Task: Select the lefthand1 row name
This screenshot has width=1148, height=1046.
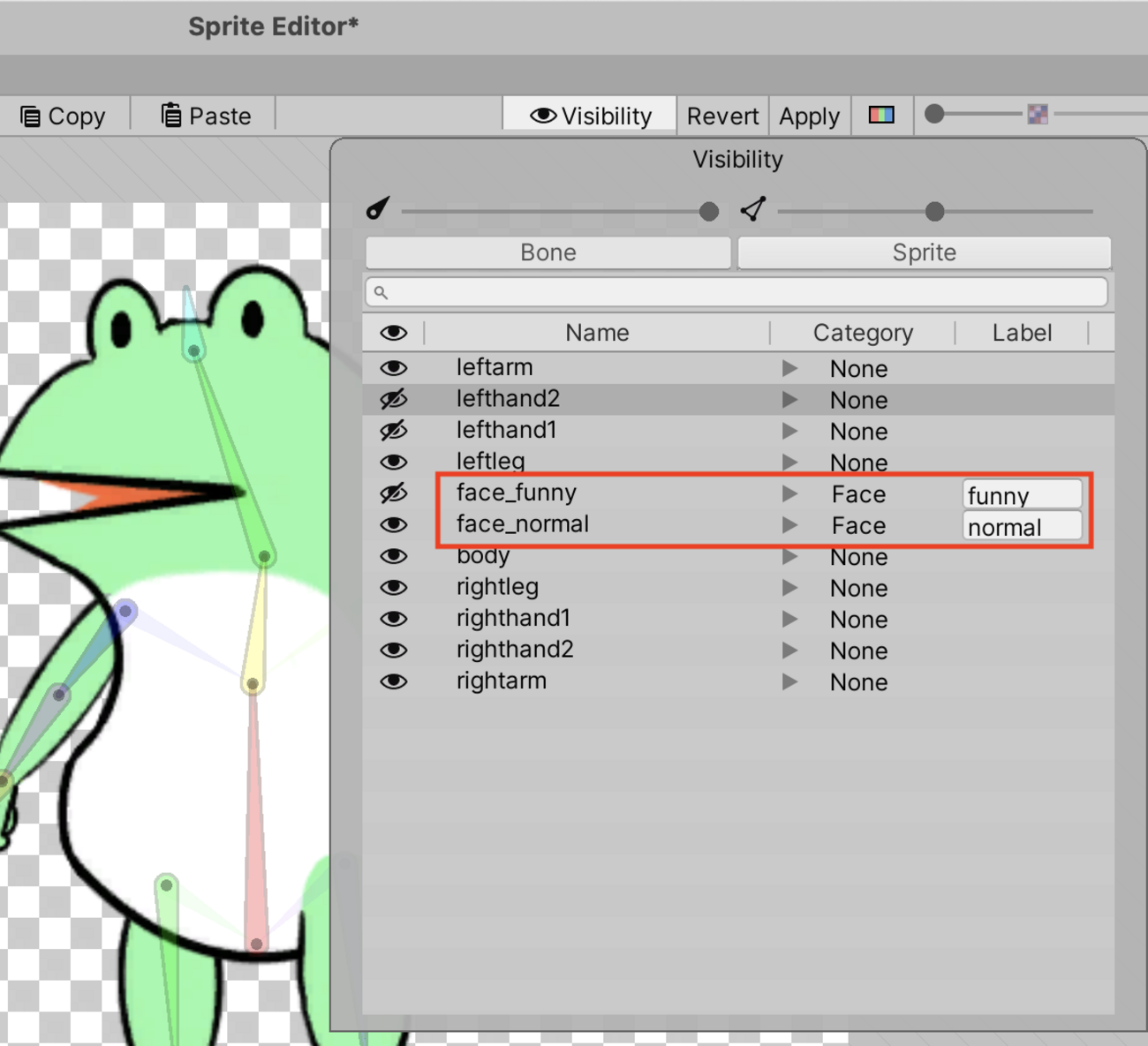Action: pos(506,430)
